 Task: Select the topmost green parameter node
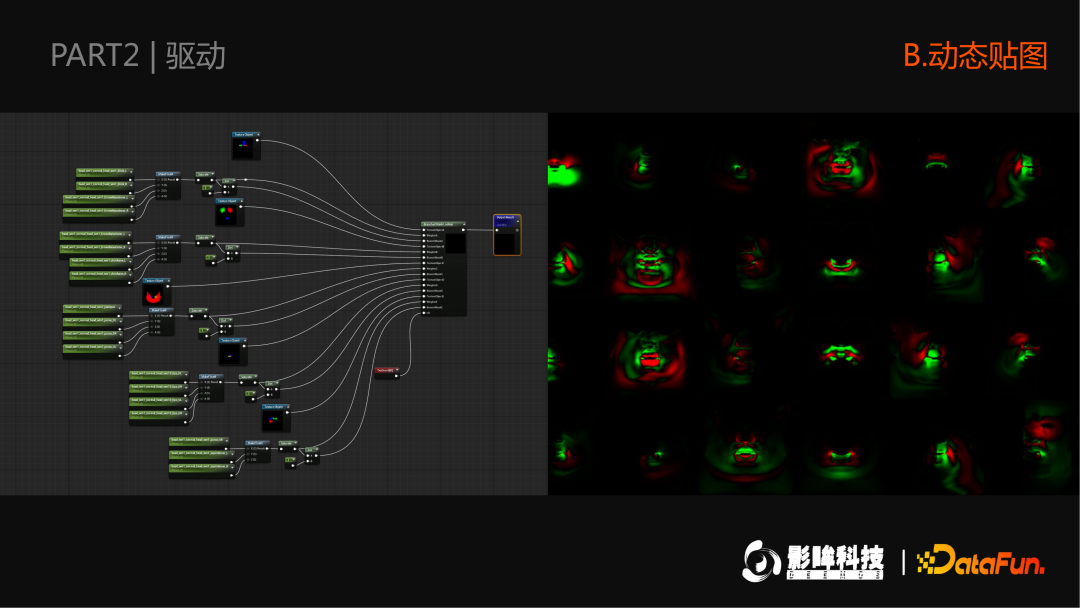(x=105, y=172)
